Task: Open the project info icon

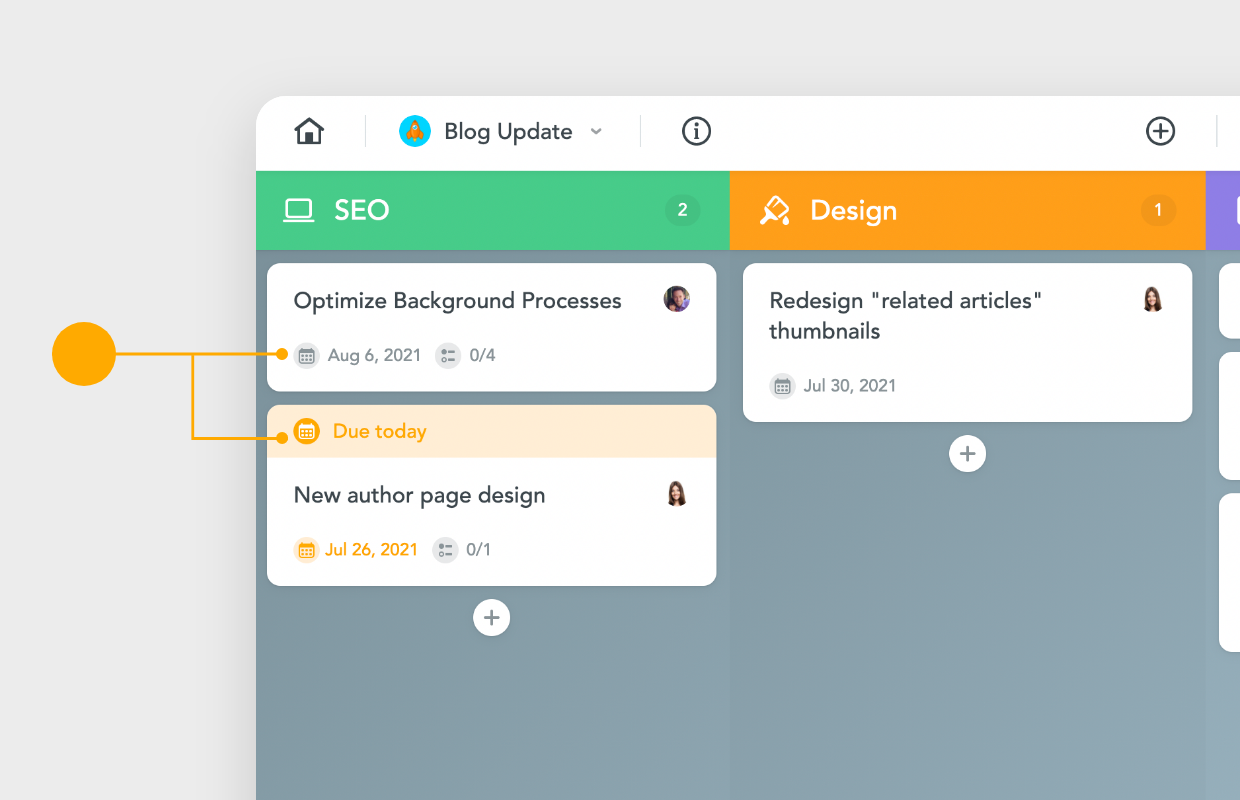Action: tap(696, 131)
